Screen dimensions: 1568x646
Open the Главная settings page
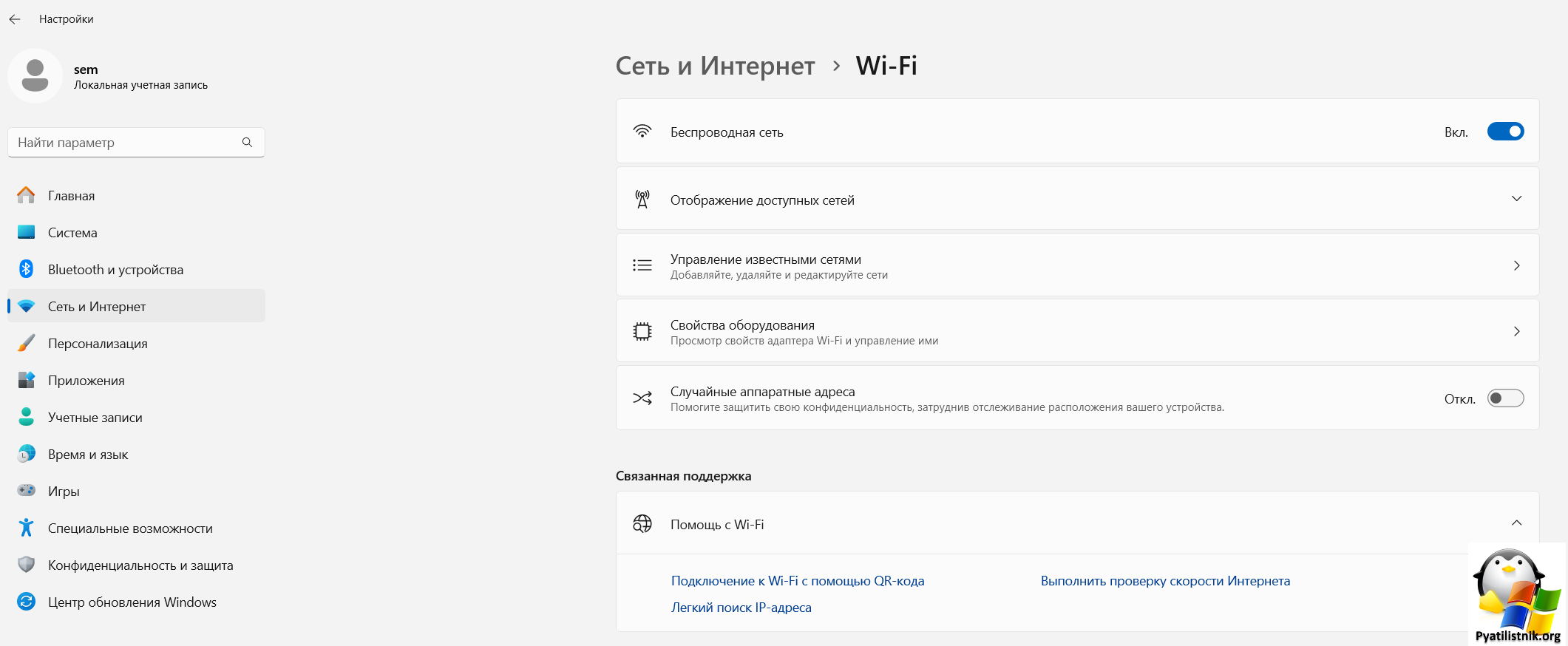click(136, 195)
